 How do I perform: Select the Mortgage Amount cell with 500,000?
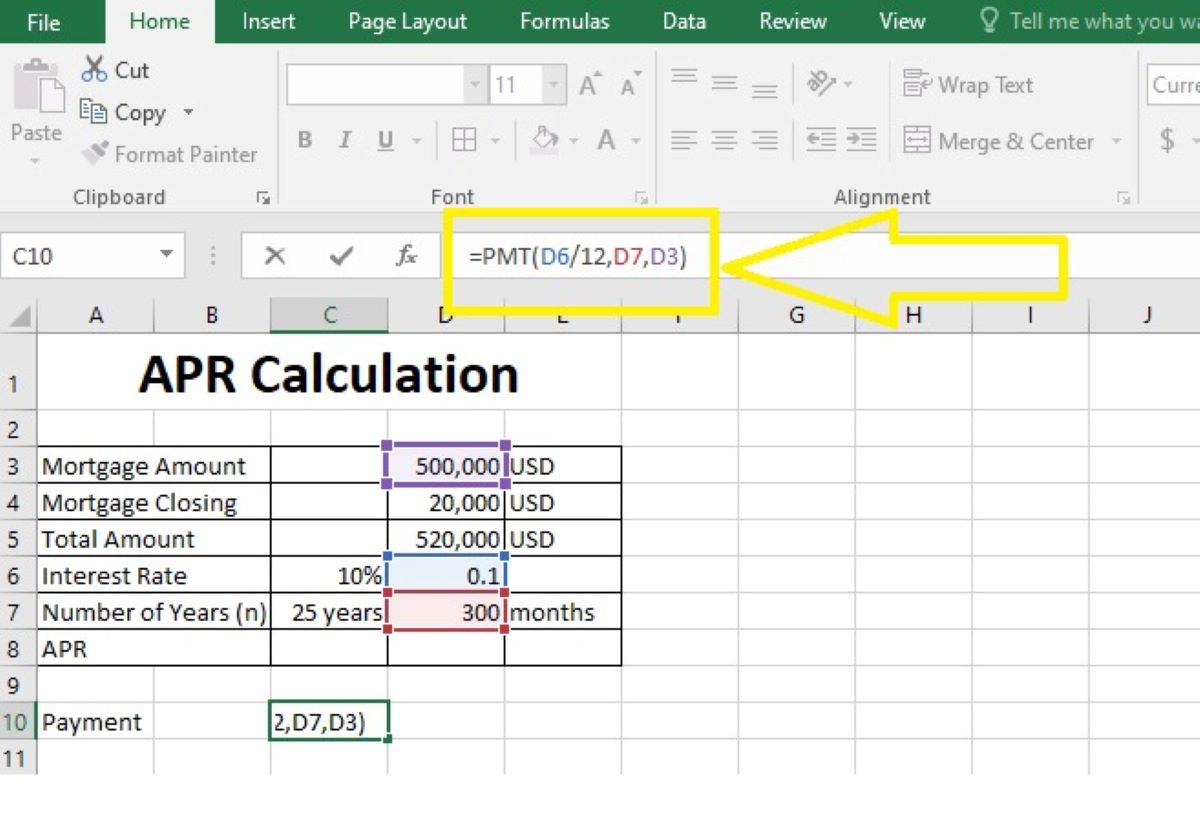coord(446,466)
